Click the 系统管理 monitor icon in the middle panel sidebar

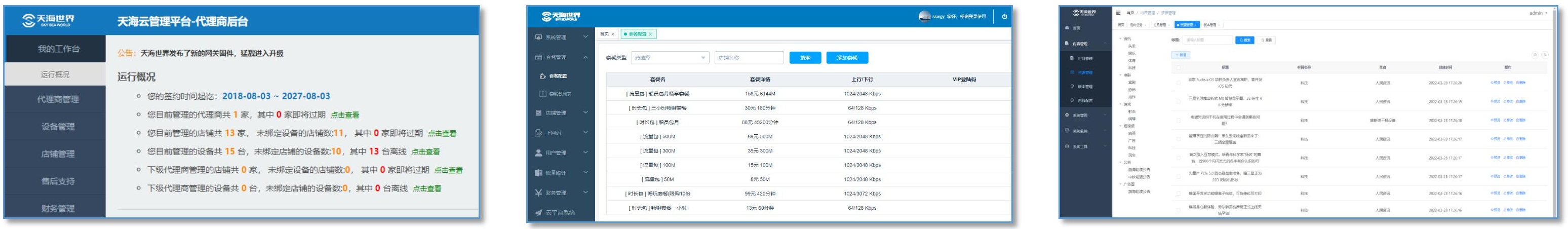point(538,37)
